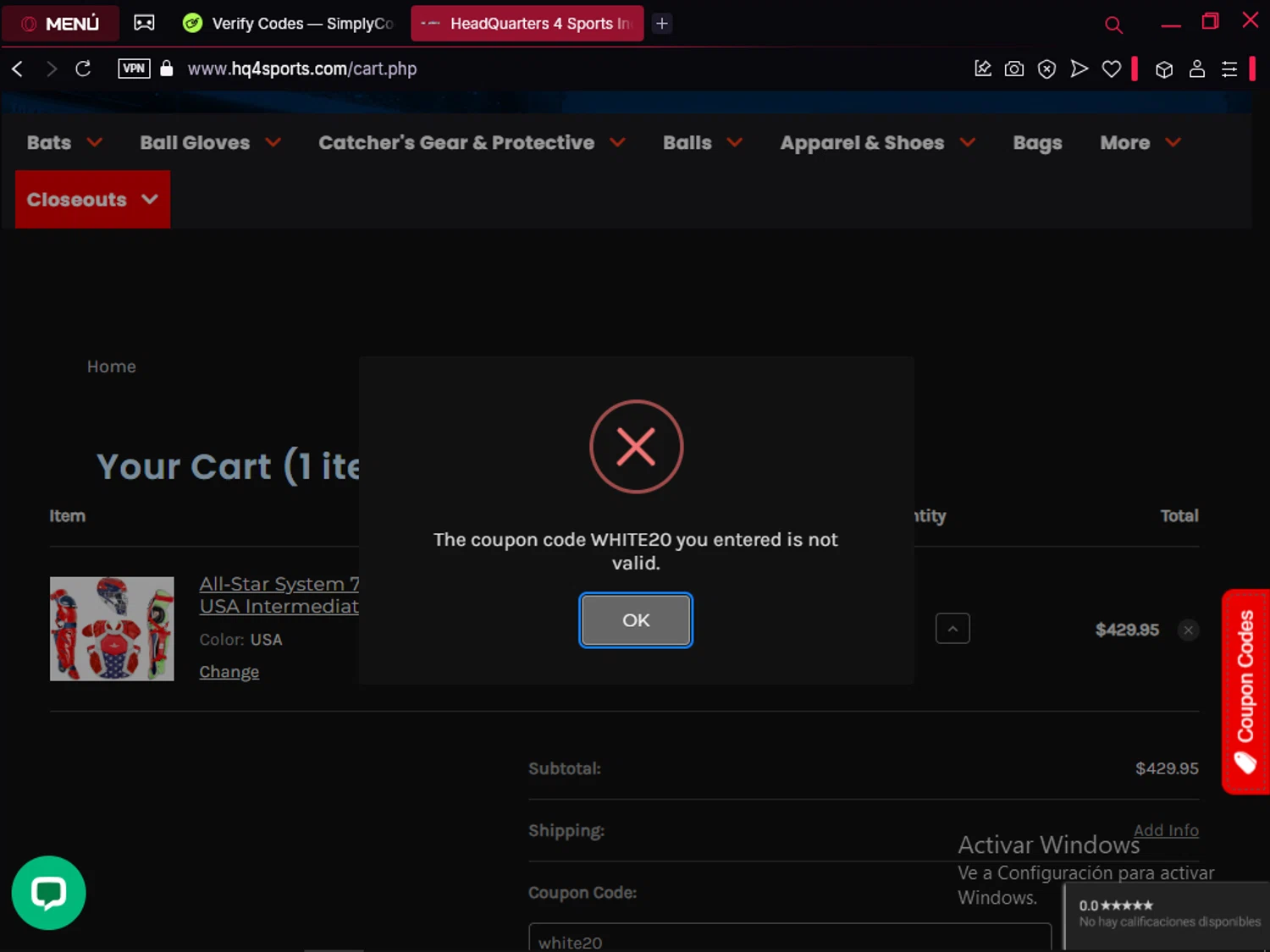Image resolution: width=1270 pixels, height=952 pixels.
Task: Click the Total column header
Action: [x=1179, y=515]
